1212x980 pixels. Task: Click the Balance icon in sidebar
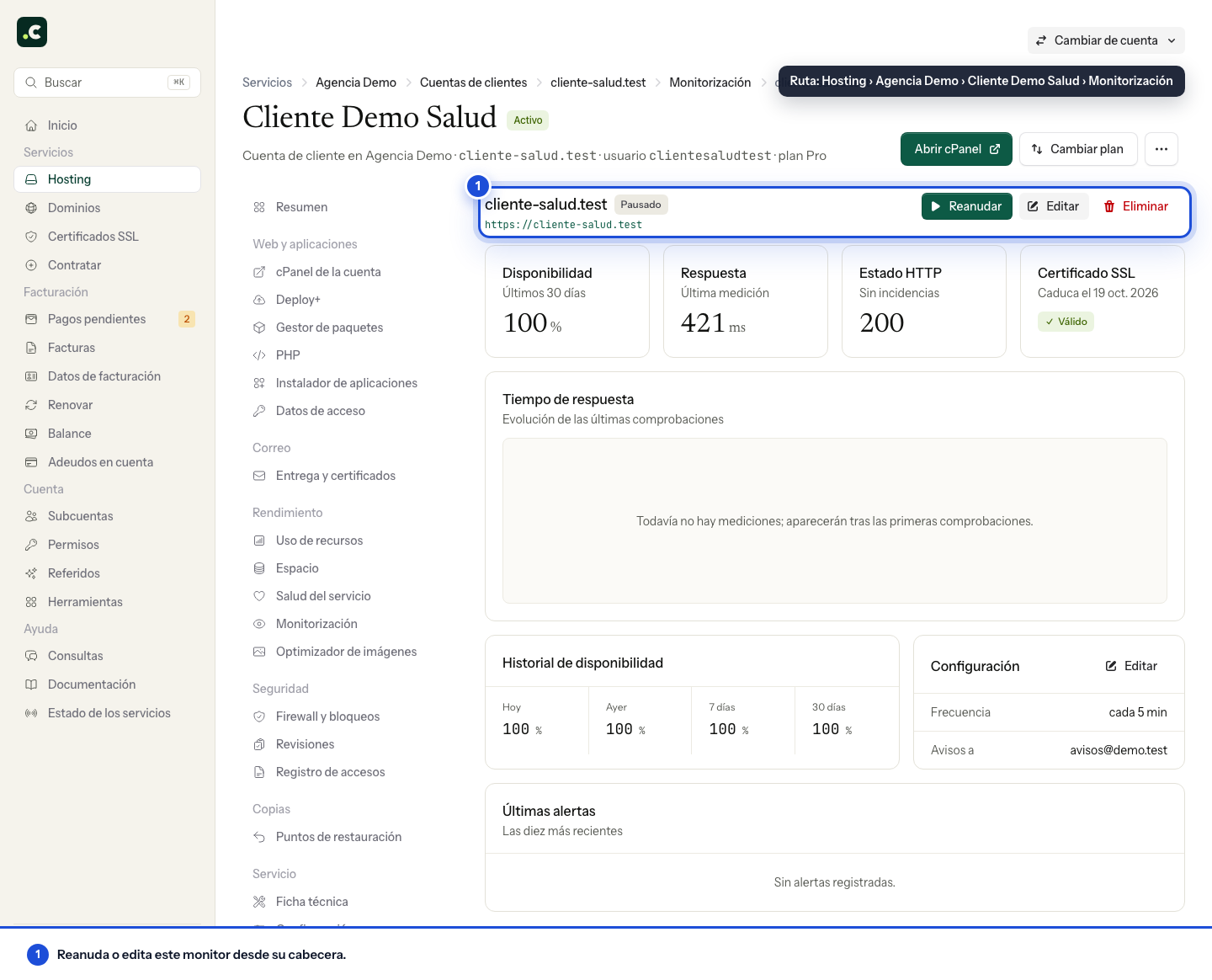tap(31, 434)
